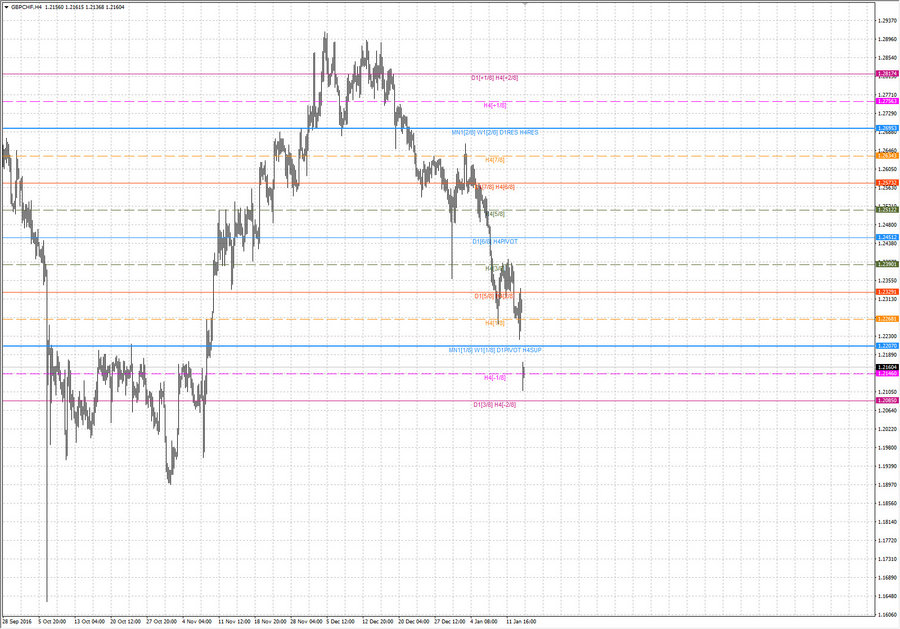Select the '5 Dec 12:00' time axis label

pos(341,622)
